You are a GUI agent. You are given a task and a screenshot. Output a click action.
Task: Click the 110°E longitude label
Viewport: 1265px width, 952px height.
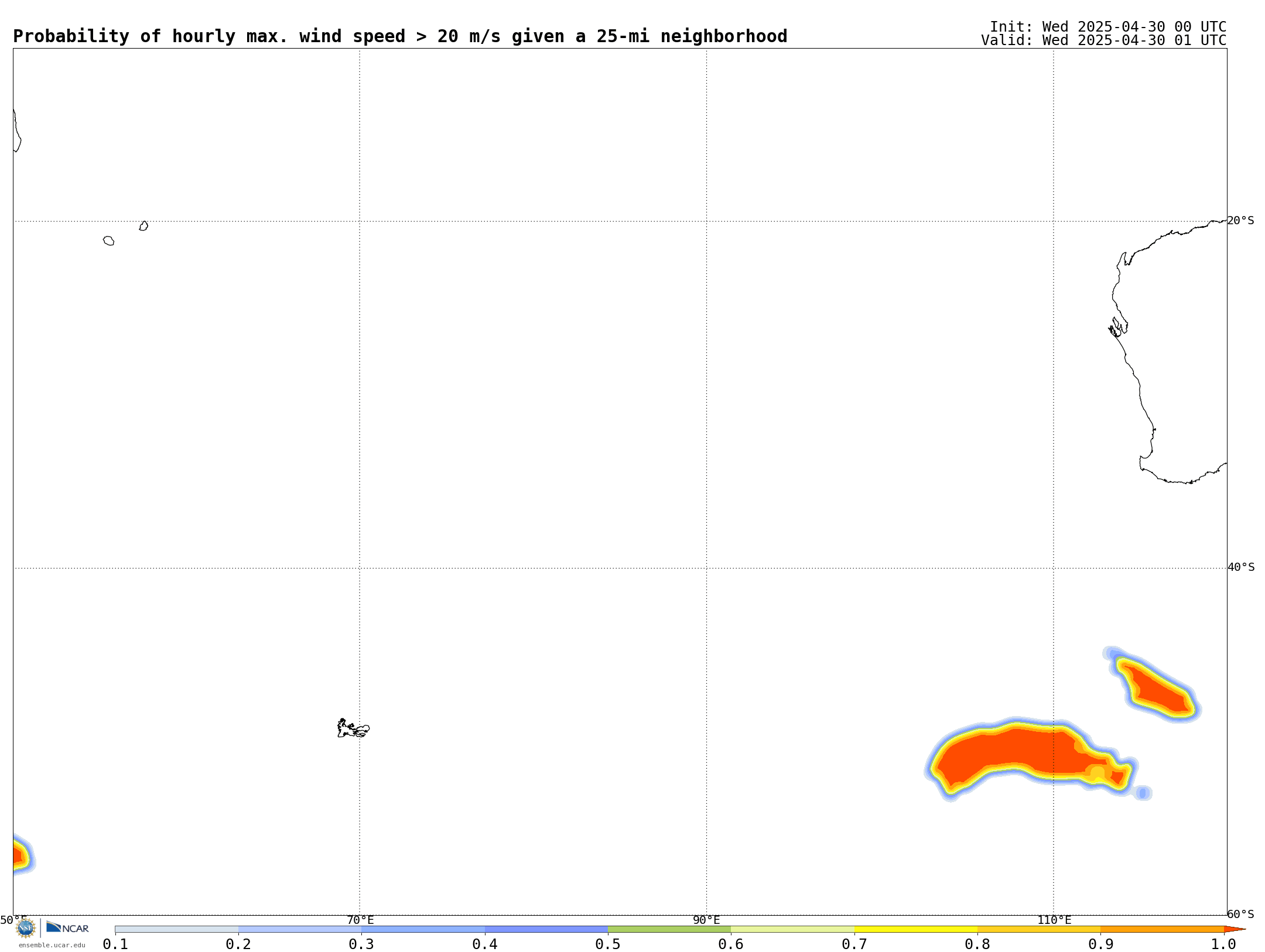tap(1054, 920)
